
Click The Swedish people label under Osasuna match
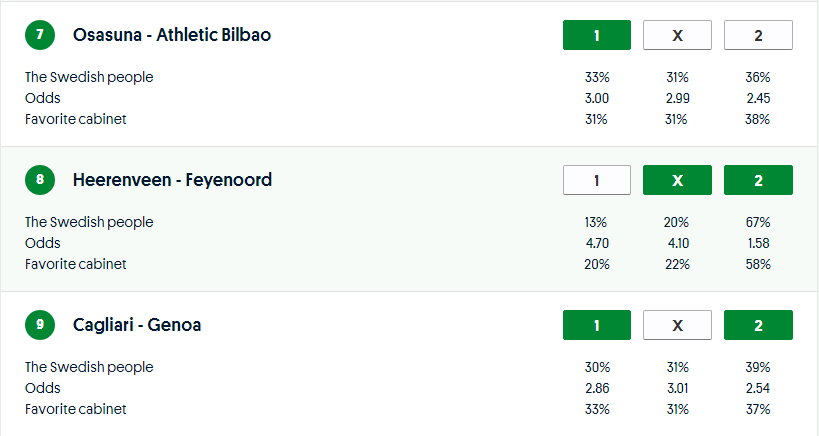coord(89,77)
